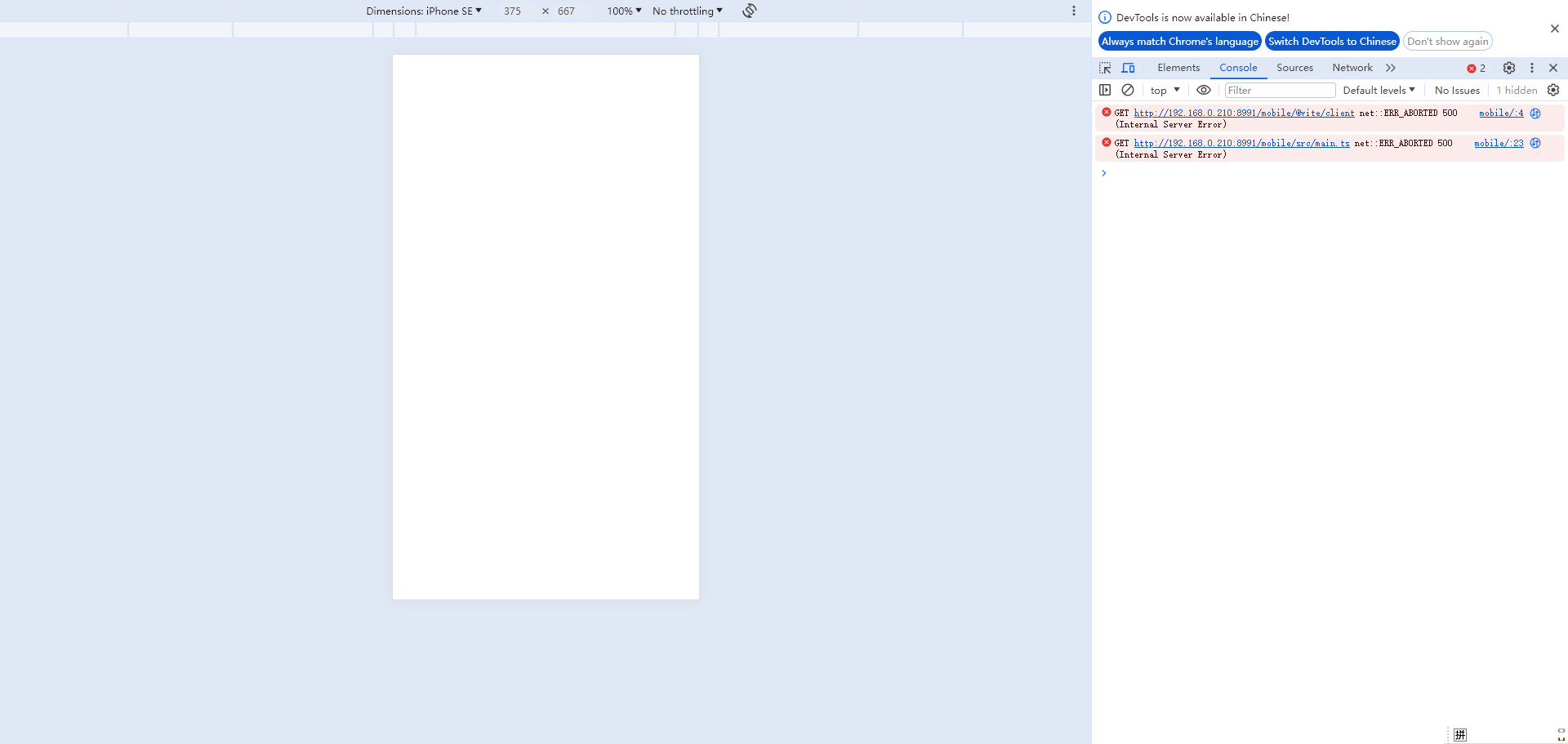Click the width field showing 375
This screenshot has height=744, width=1568.
[512, 11]
